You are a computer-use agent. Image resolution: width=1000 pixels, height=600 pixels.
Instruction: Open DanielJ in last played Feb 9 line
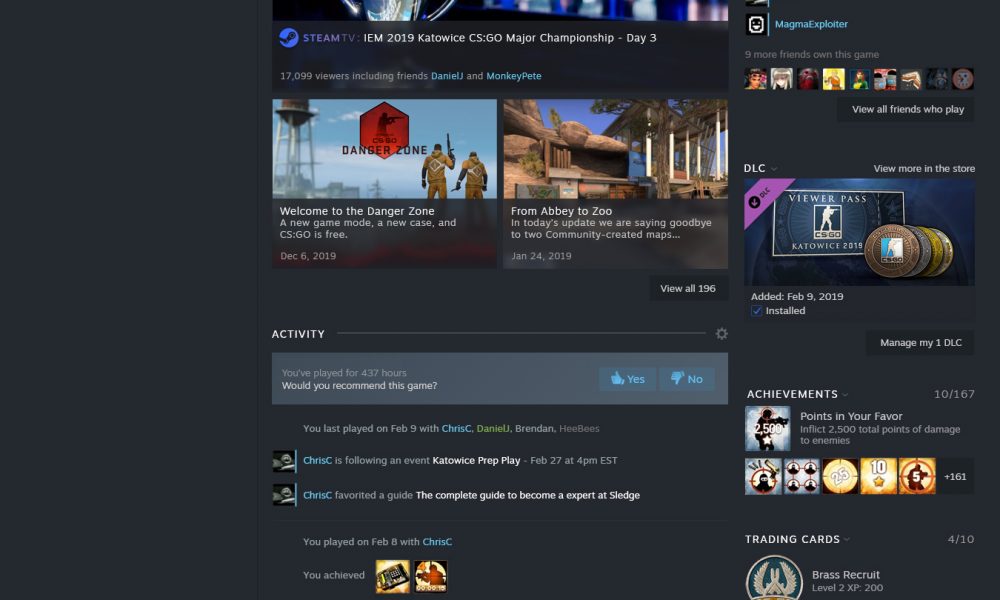pyautogui.click(x=492, y=428)
